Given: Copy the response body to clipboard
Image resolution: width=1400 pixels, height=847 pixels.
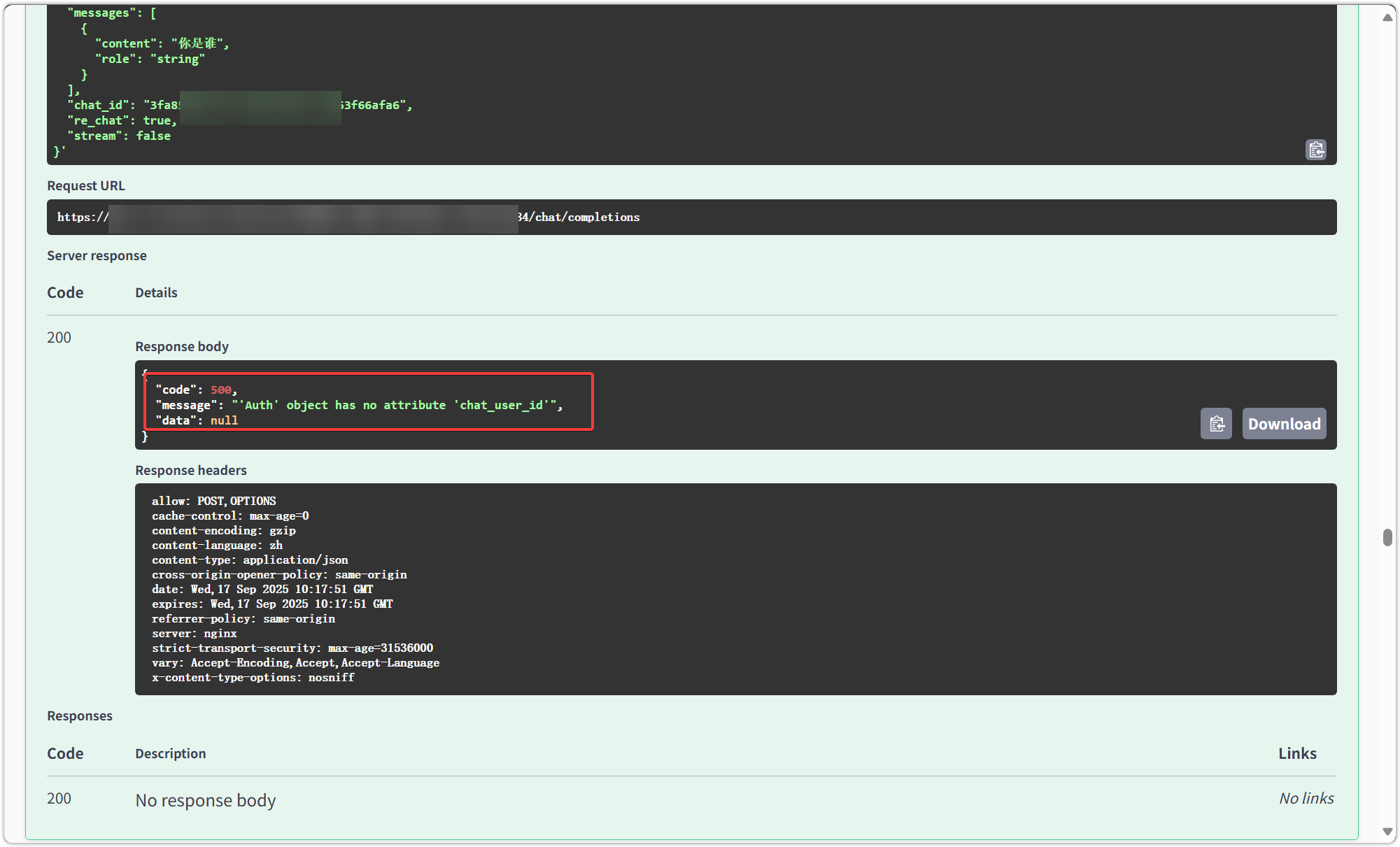Looking at the screenshot, I should (1216, 424).
